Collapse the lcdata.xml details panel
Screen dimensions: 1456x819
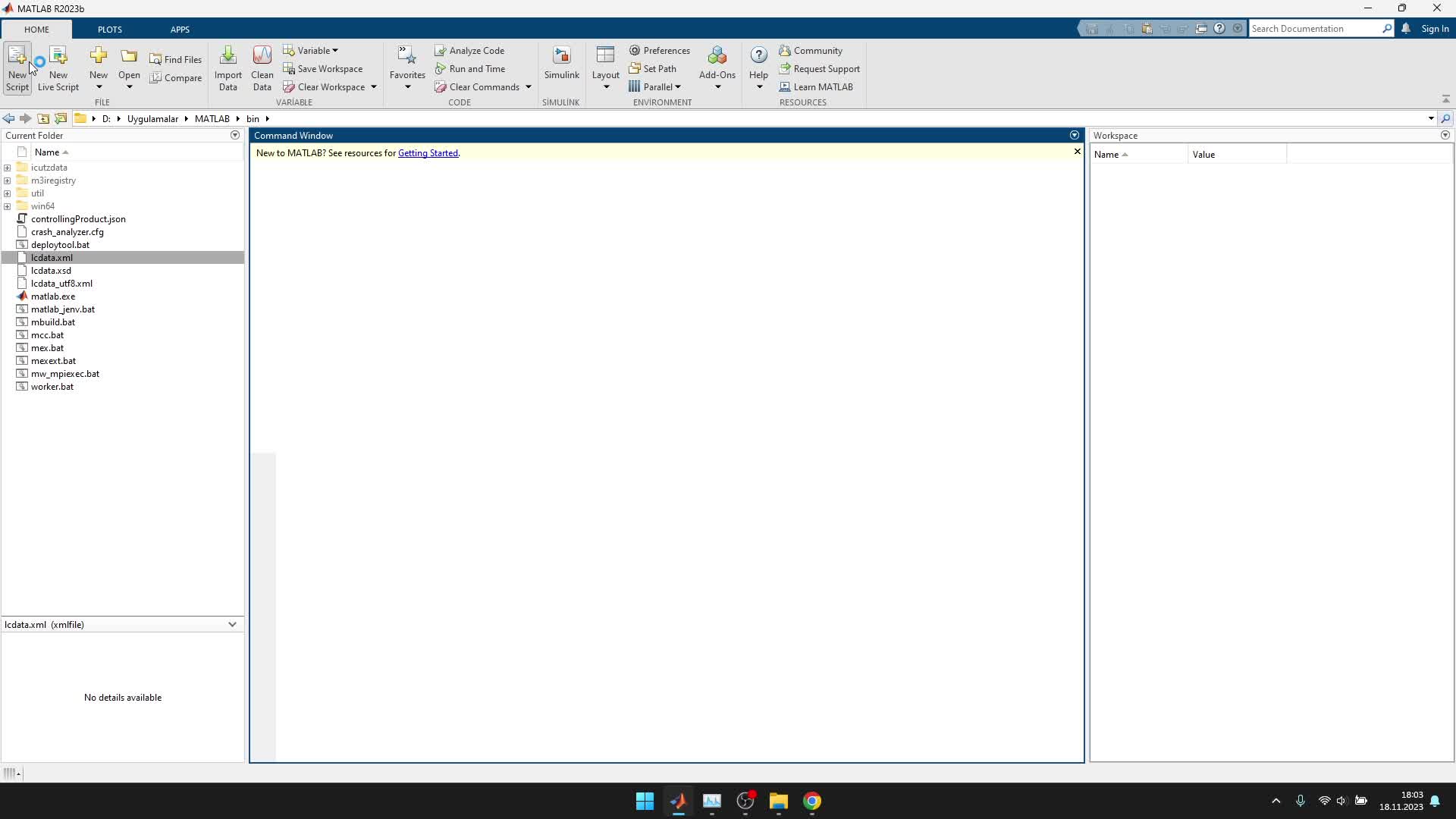click(232, 624)
